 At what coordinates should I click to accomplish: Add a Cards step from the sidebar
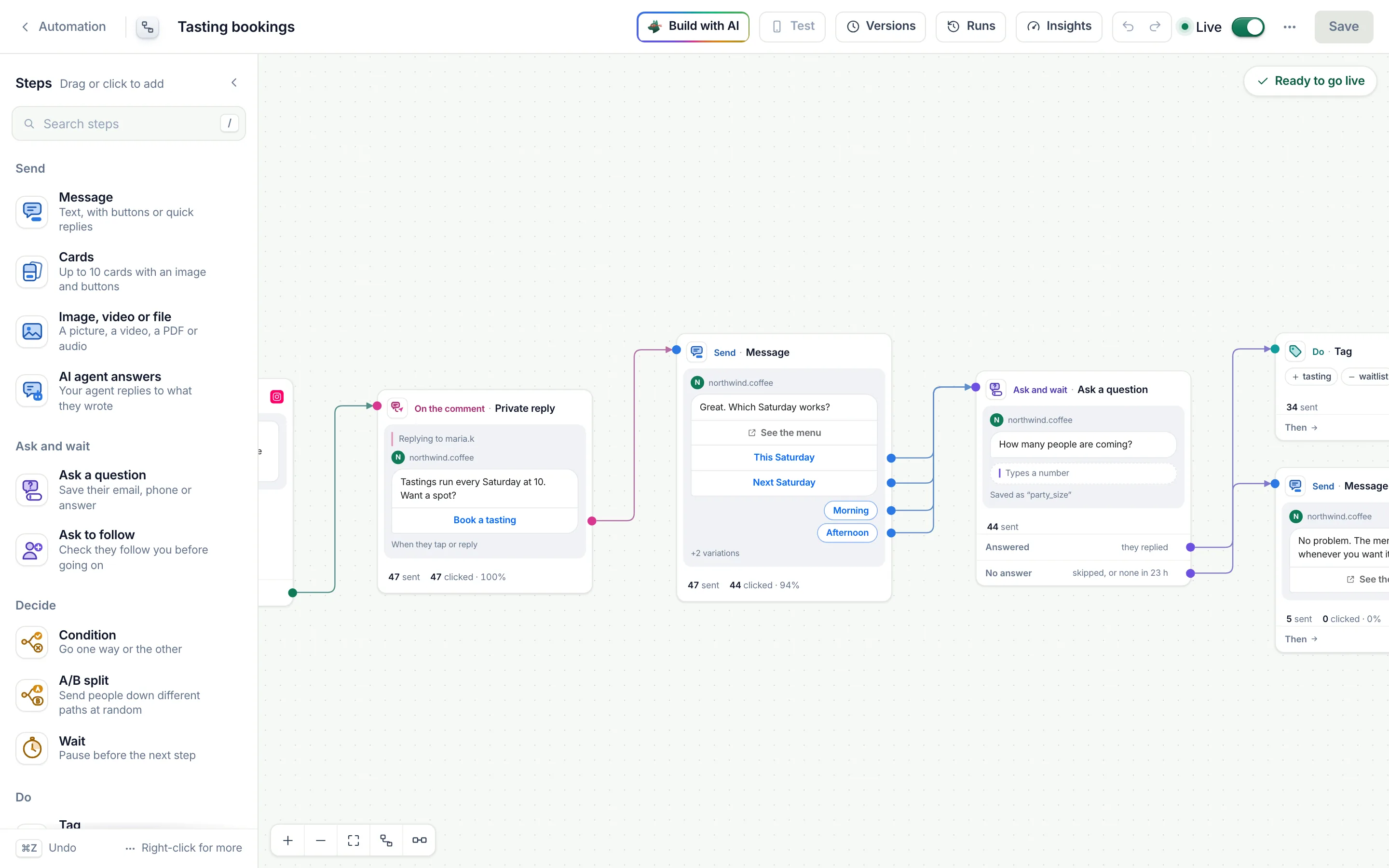tap(129, 271)
